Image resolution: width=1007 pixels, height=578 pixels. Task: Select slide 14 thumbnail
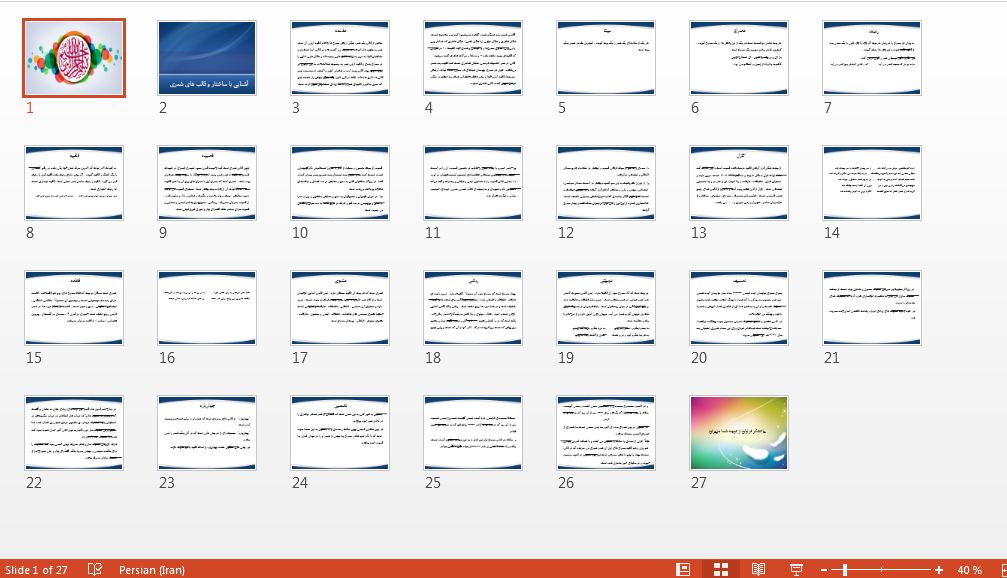coord(872,183)
